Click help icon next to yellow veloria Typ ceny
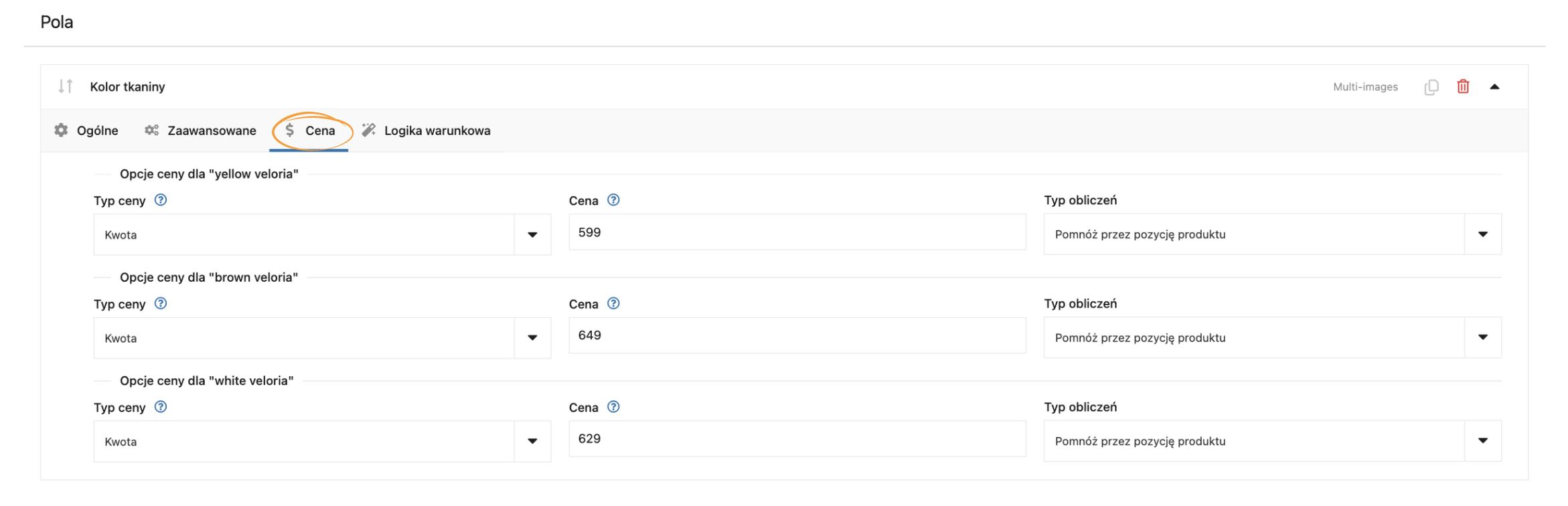The width and height of the screenshot is (1568, 506). pyautogui.click(x=161, y=200)
